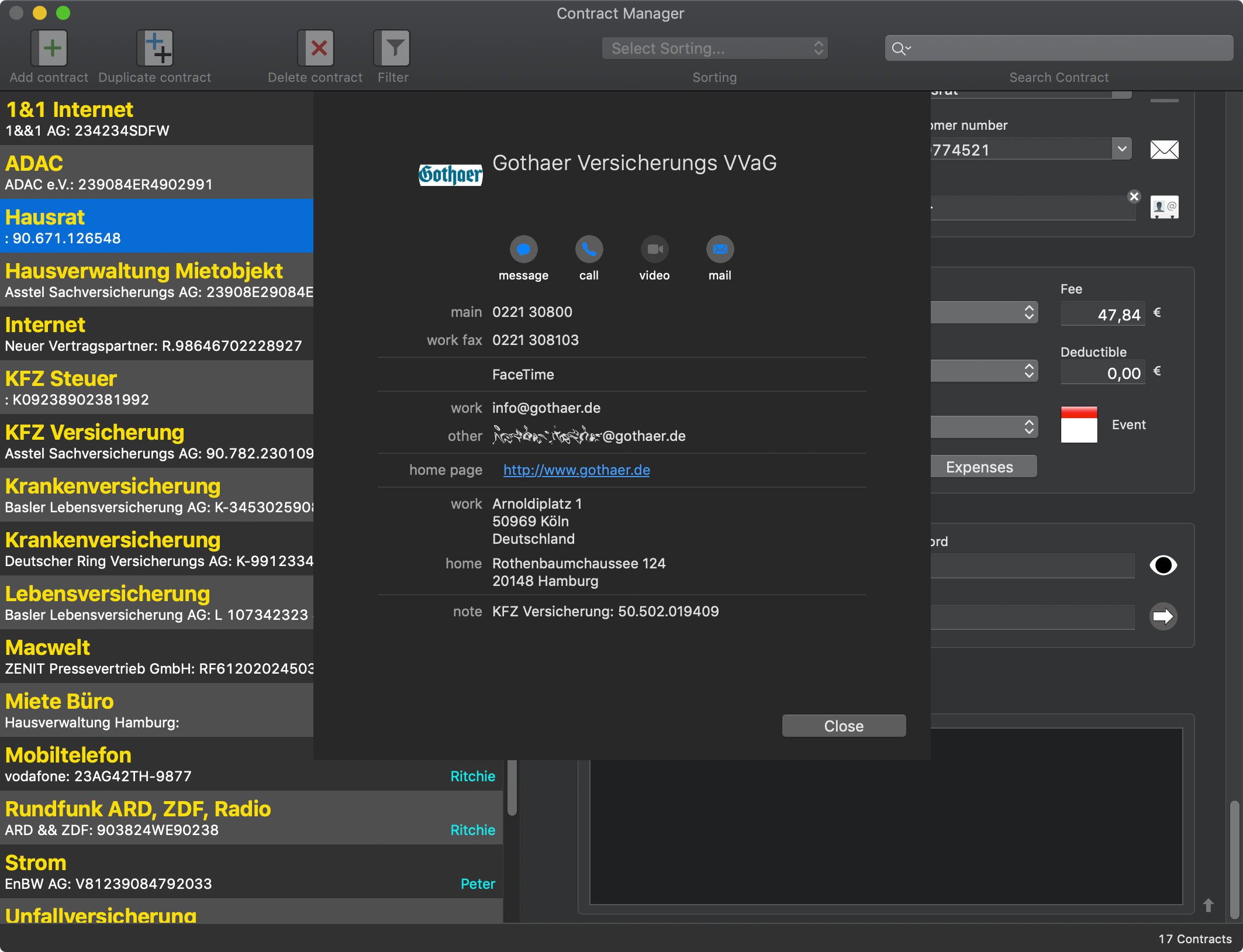Click the KFZ Versicherung note text
Image resolution: width=1243 pixels, height=952 pixels.
606,612
